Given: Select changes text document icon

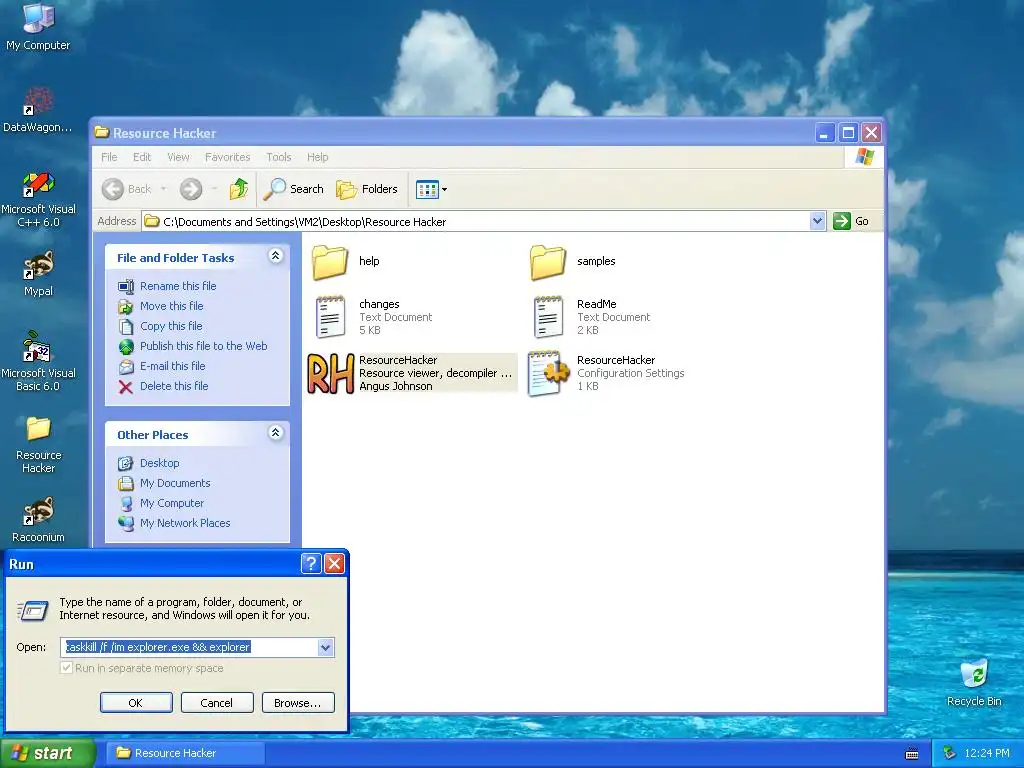Looking at the screenshot, I should point(330,317).
